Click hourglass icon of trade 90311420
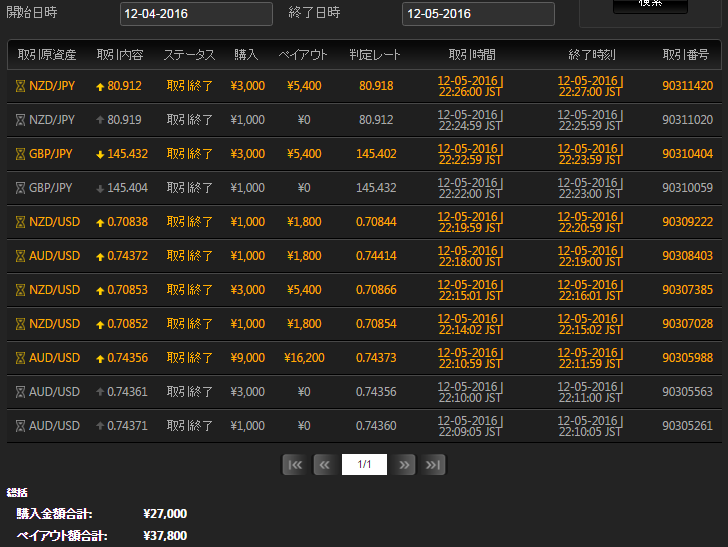Viewport: 728px width, 547px height. tap(20, 86)
